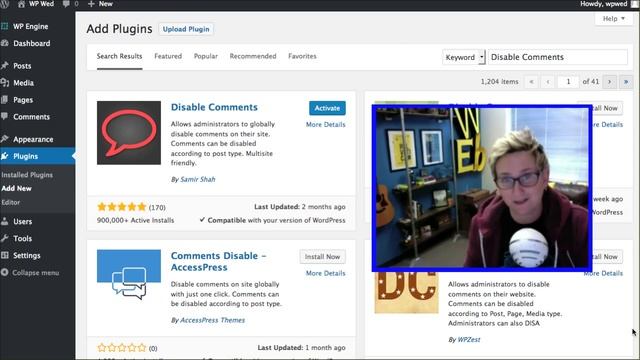Open More Details for Comments Disable AccessPress
Image resolution: width=640 pixels, height=360 pixels.
325,273
